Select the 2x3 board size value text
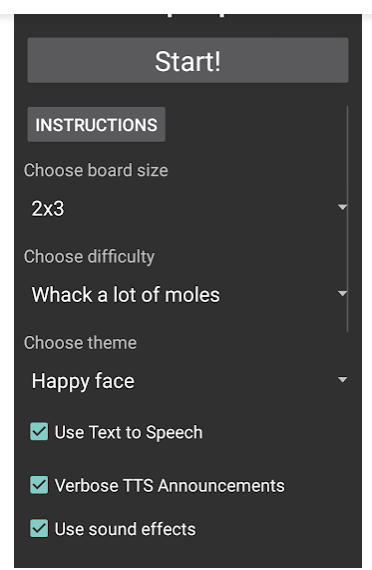Viewport: 372px width, 570px height. pos(48,209)
